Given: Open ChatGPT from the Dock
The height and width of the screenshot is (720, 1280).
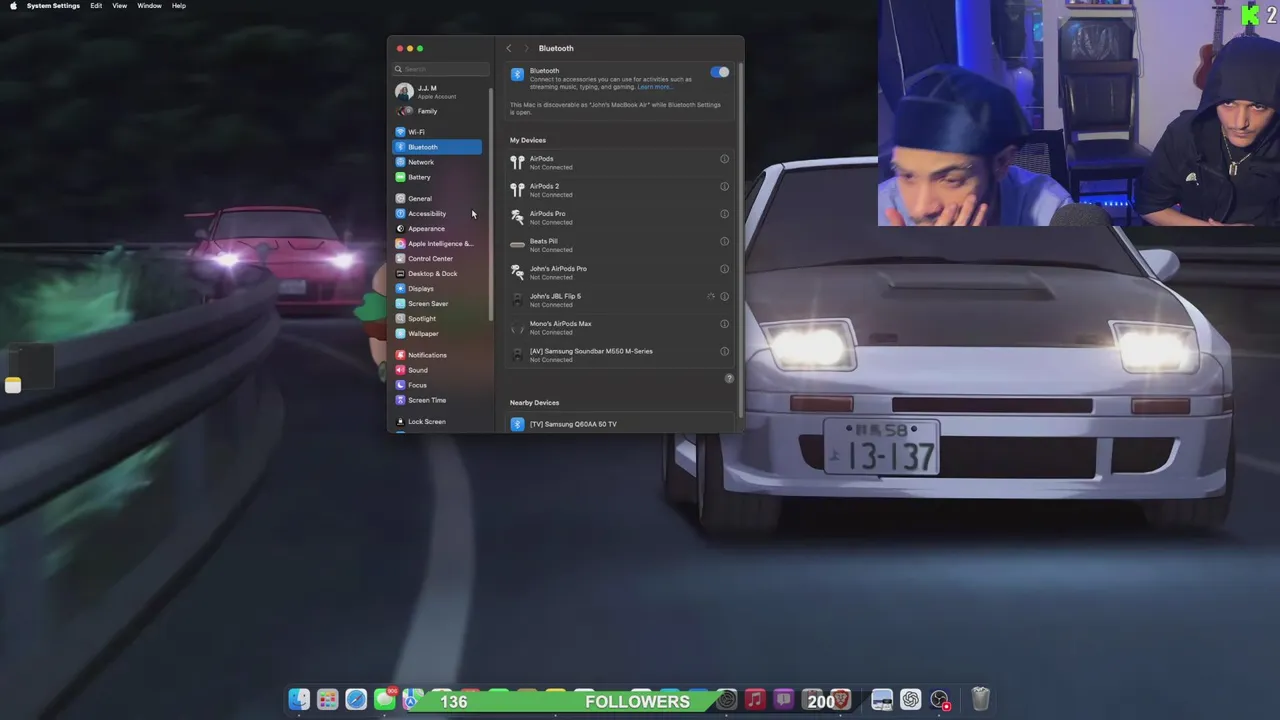Looking at the screenshot, I should click(910, 700).
